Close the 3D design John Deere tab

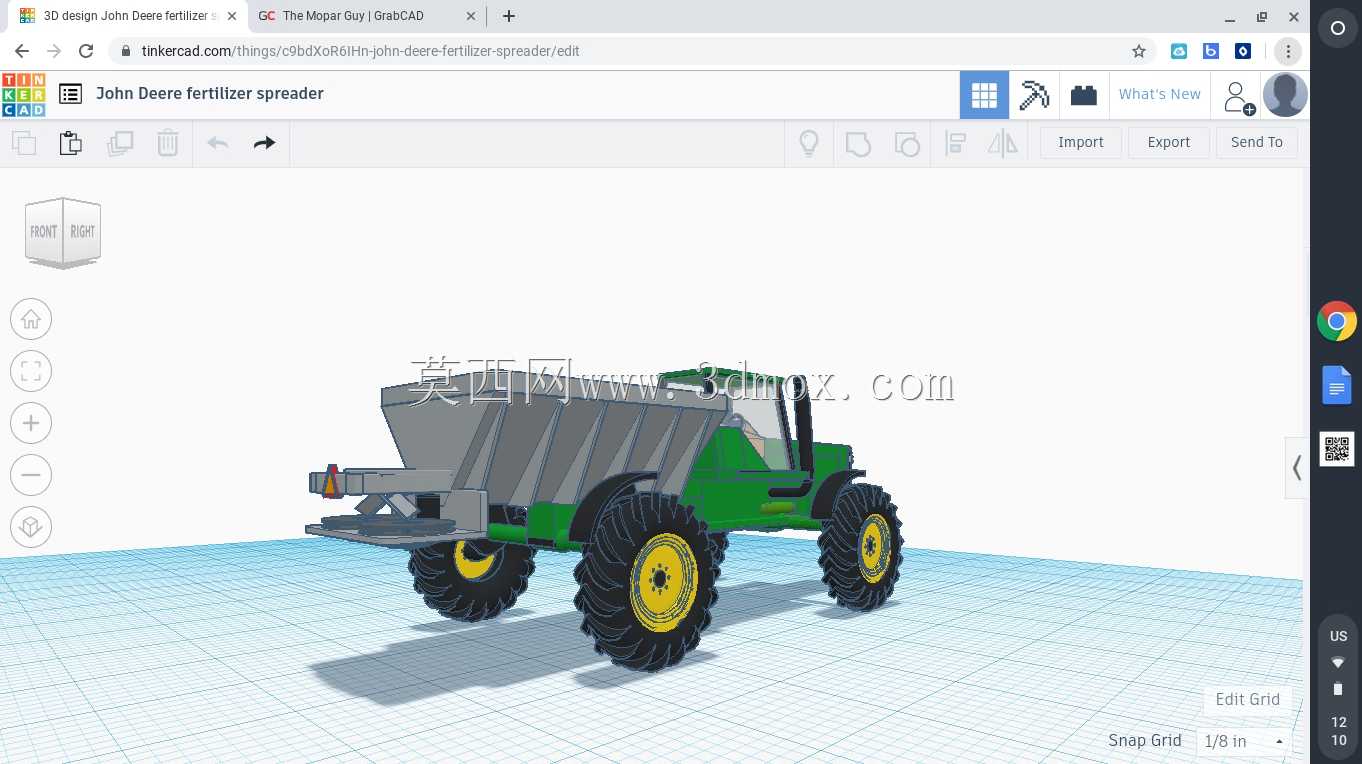(232, 16)
